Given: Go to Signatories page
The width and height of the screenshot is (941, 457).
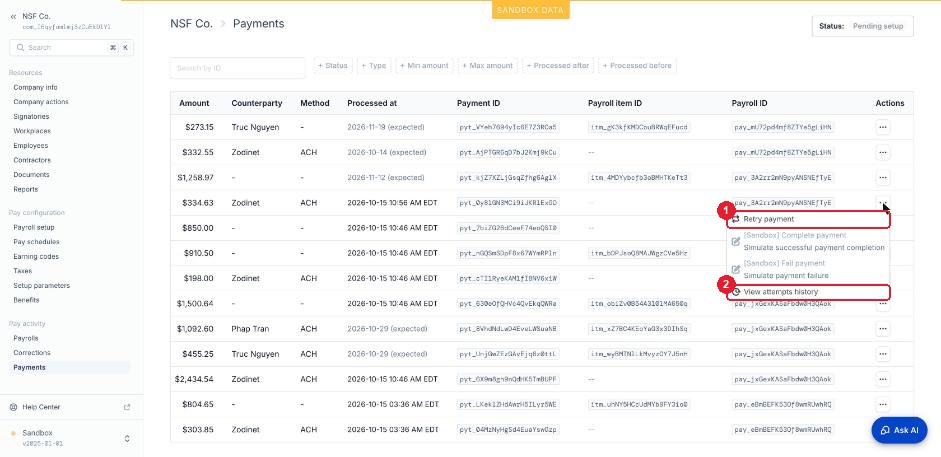Looking at the screenshot, I should pos(31,116).
